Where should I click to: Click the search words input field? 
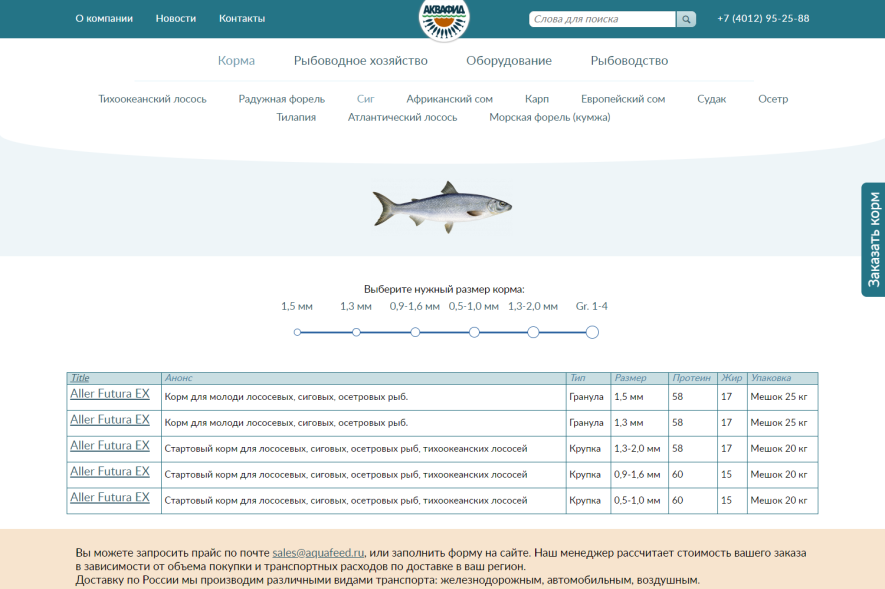602,19
